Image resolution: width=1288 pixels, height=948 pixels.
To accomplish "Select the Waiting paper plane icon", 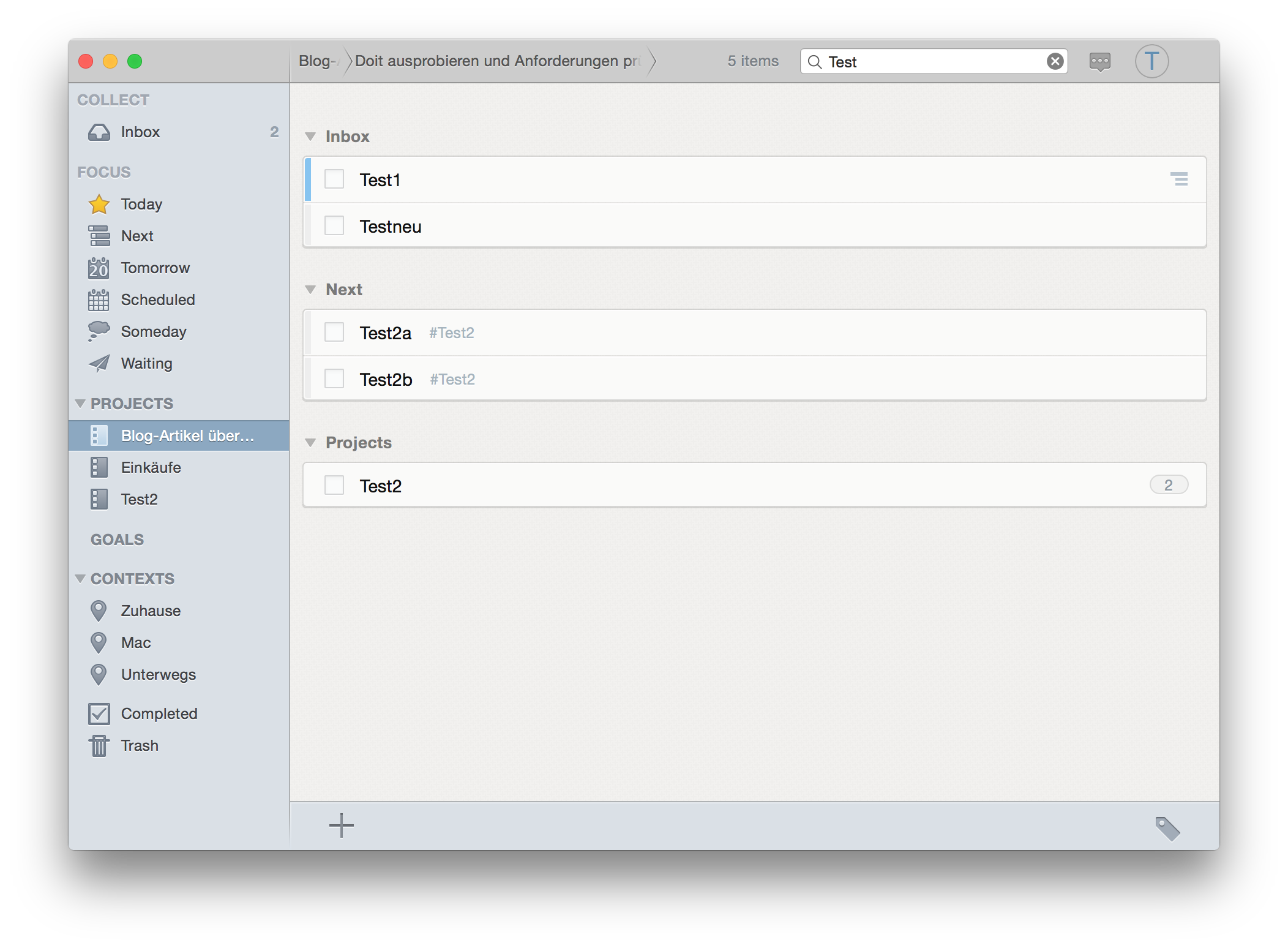I will pos(99,363).
